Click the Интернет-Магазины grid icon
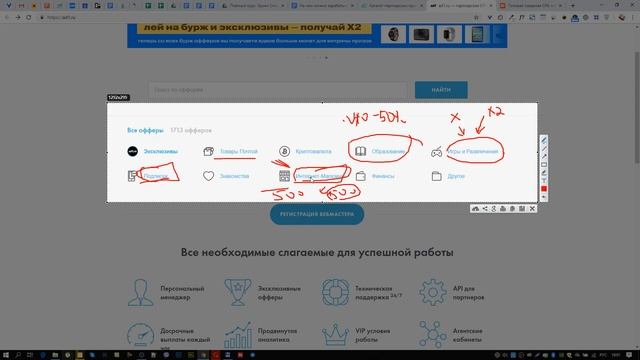 coord(284,176)
